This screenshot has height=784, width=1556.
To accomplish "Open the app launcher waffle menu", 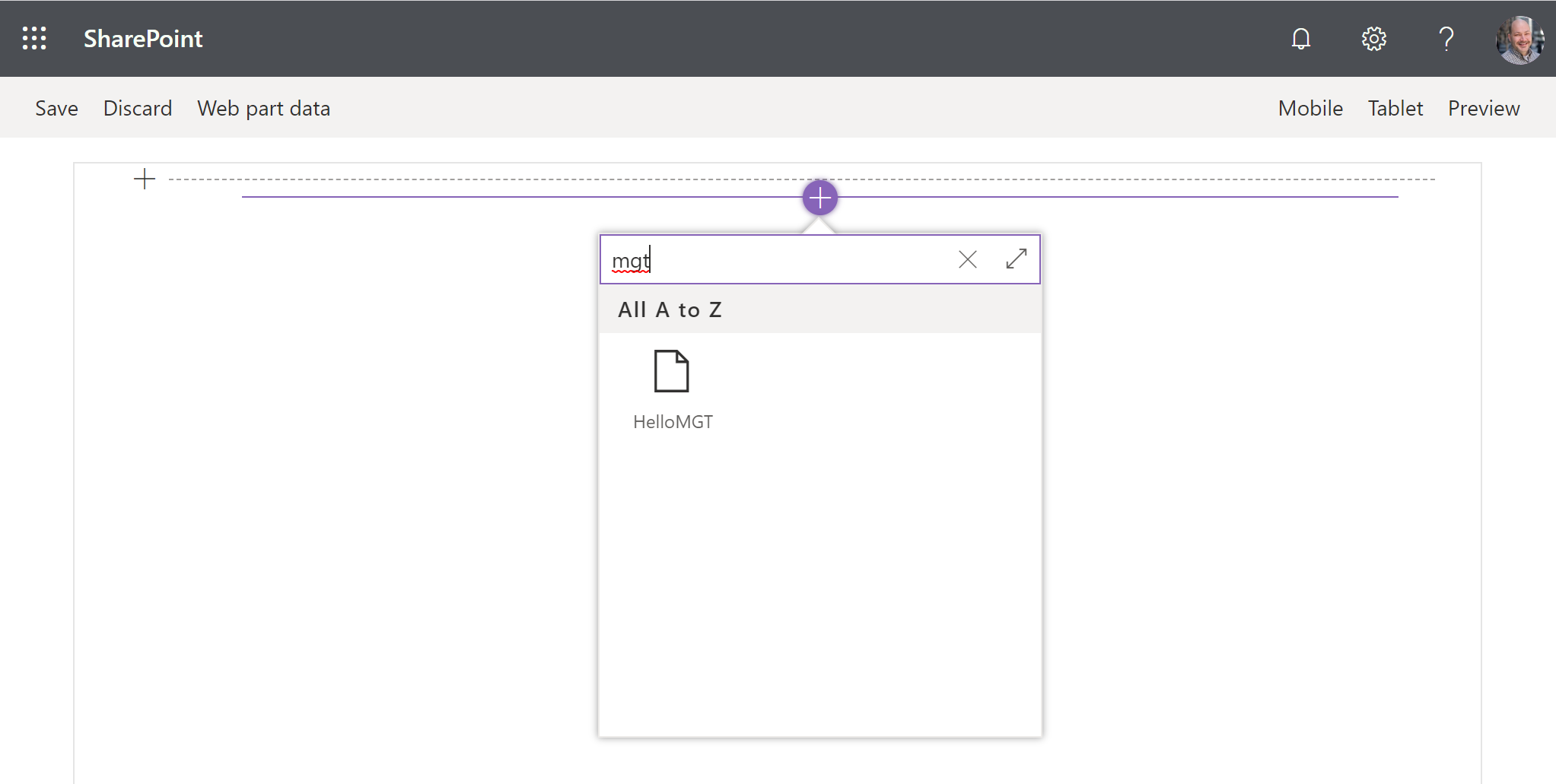I will coord(34,38).
